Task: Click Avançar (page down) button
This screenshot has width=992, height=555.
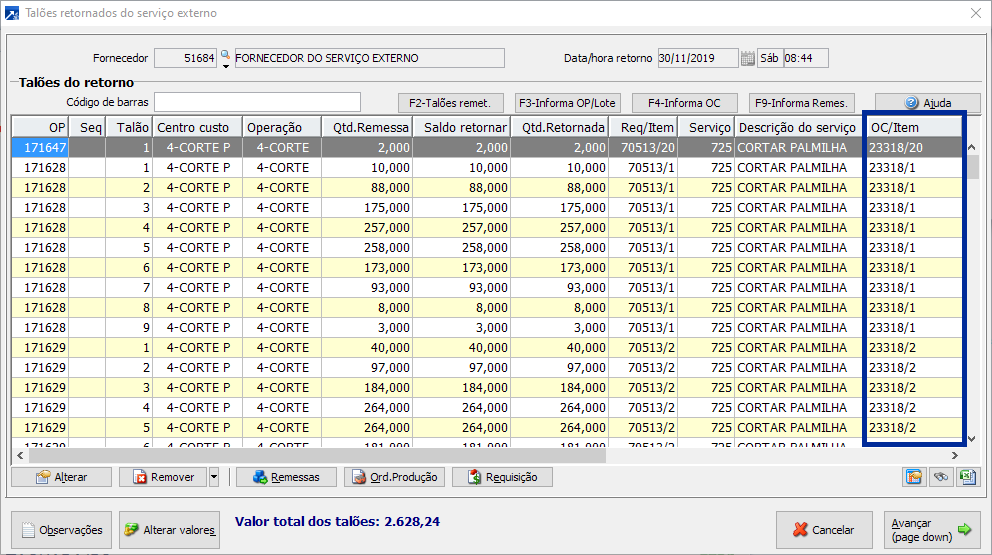Action: [x=932, y=530]
